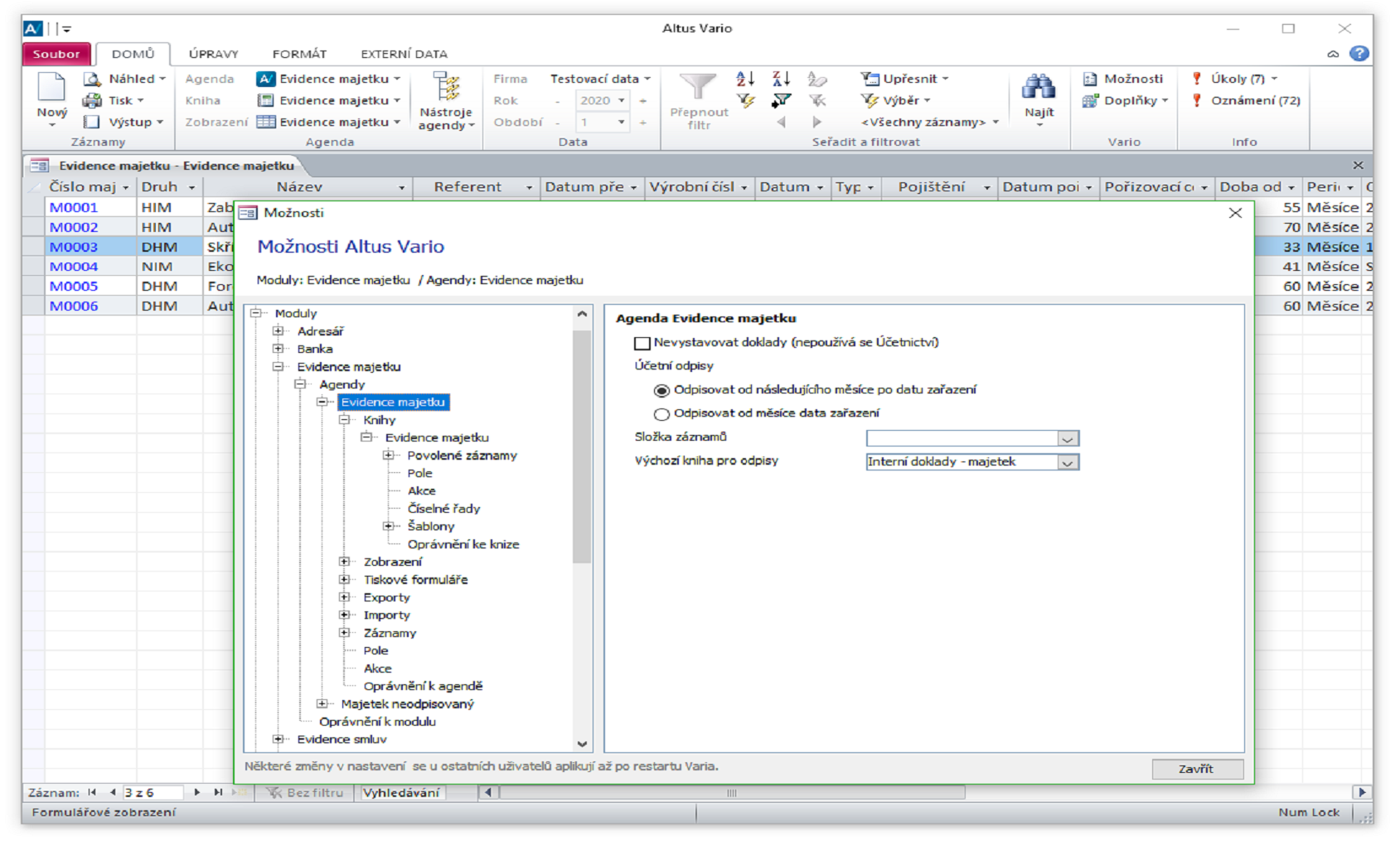The height and width of the screenshot is (845, 1400).
Task: Expand Majetek neodpisovaný tree node
Action: tap(322, 704)
